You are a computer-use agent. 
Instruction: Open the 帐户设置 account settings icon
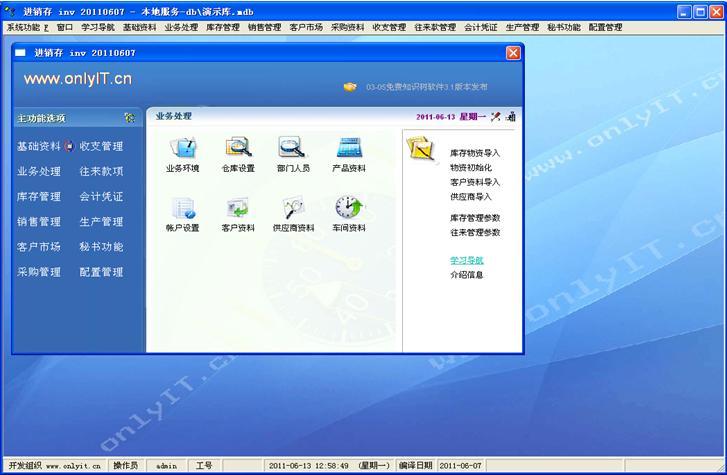coord(182,209)
